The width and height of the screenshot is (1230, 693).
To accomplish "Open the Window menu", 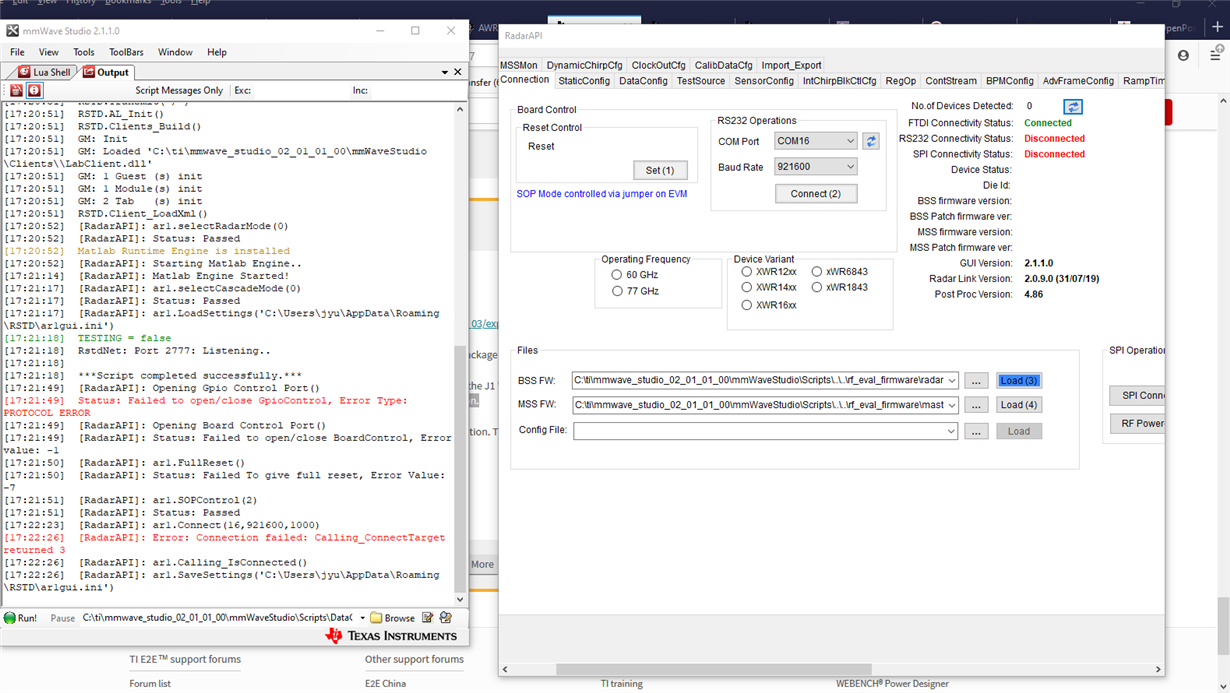I will coord(175,52).
